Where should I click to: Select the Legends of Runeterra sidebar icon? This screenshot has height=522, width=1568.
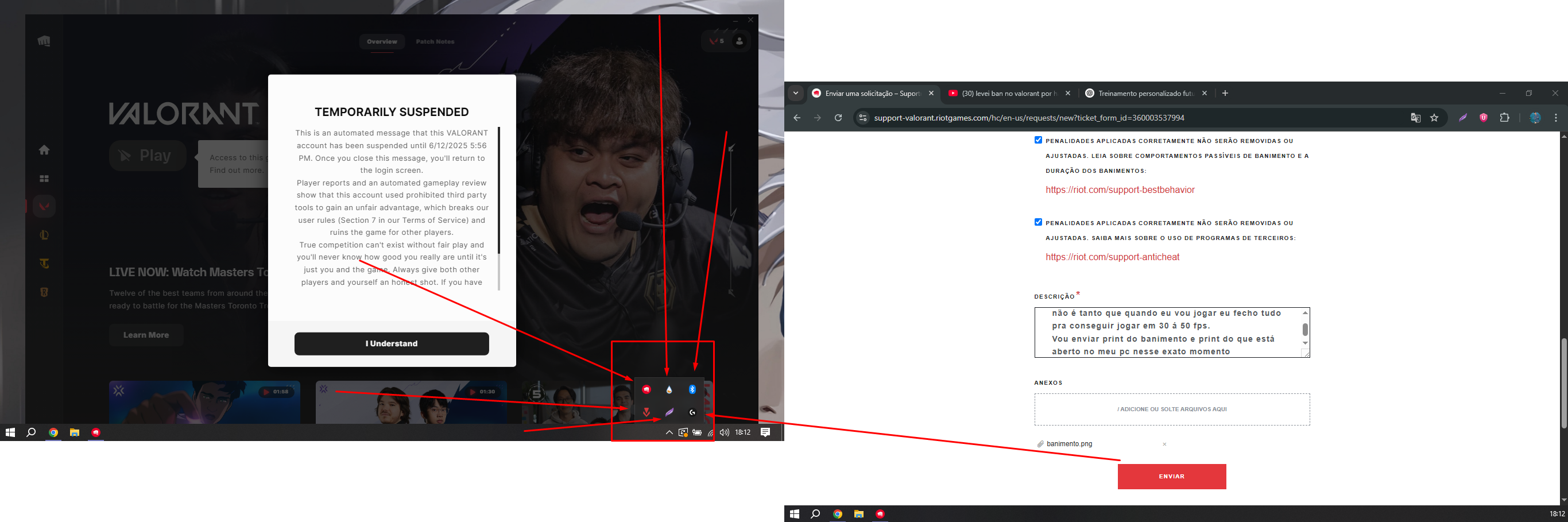click(x=44, y=292)
